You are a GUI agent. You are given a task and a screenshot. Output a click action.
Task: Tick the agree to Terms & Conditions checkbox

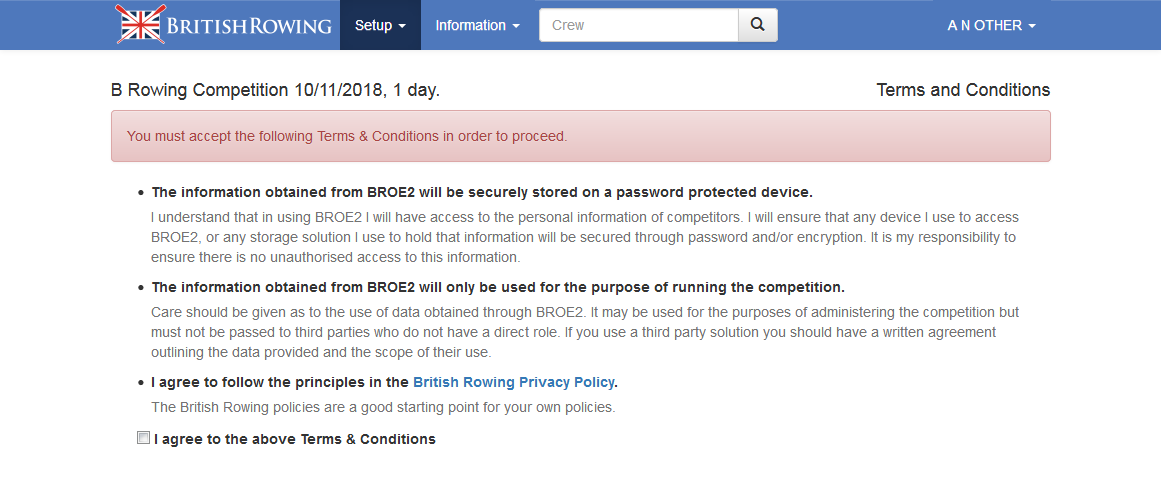tap(143, 438)
